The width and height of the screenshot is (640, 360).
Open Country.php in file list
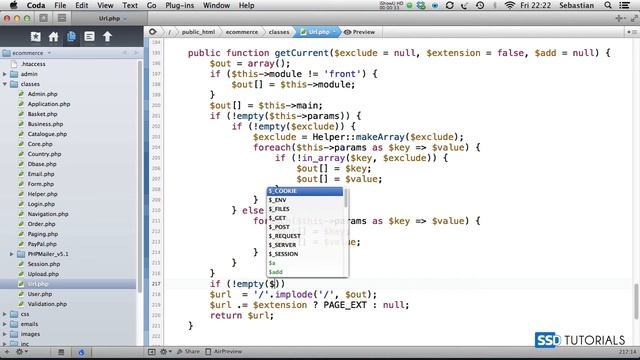pyautogui.click(x=44, y=154)
